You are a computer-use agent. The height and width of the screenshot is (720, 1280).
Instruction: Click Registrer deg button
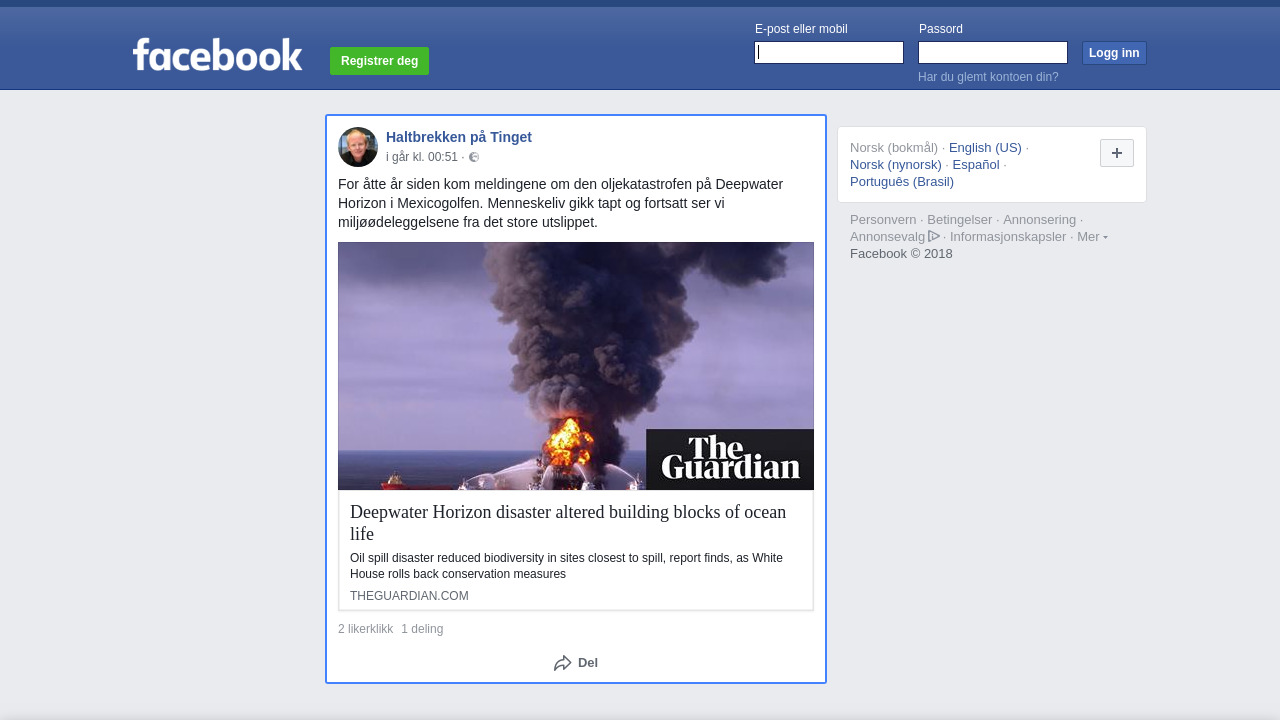click(x=379, y=61)
